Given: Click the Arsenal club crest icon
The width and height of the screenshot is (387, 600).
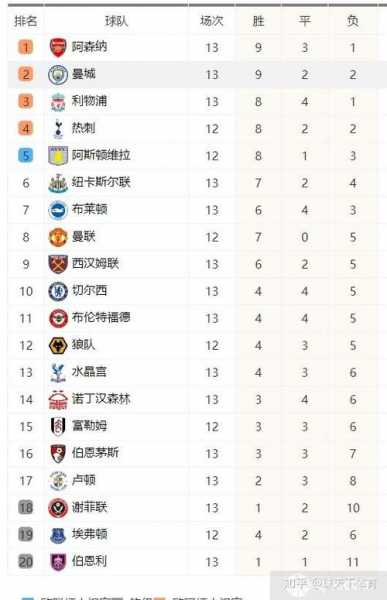Looking at the screenshot, I should [x=58, y=47].
